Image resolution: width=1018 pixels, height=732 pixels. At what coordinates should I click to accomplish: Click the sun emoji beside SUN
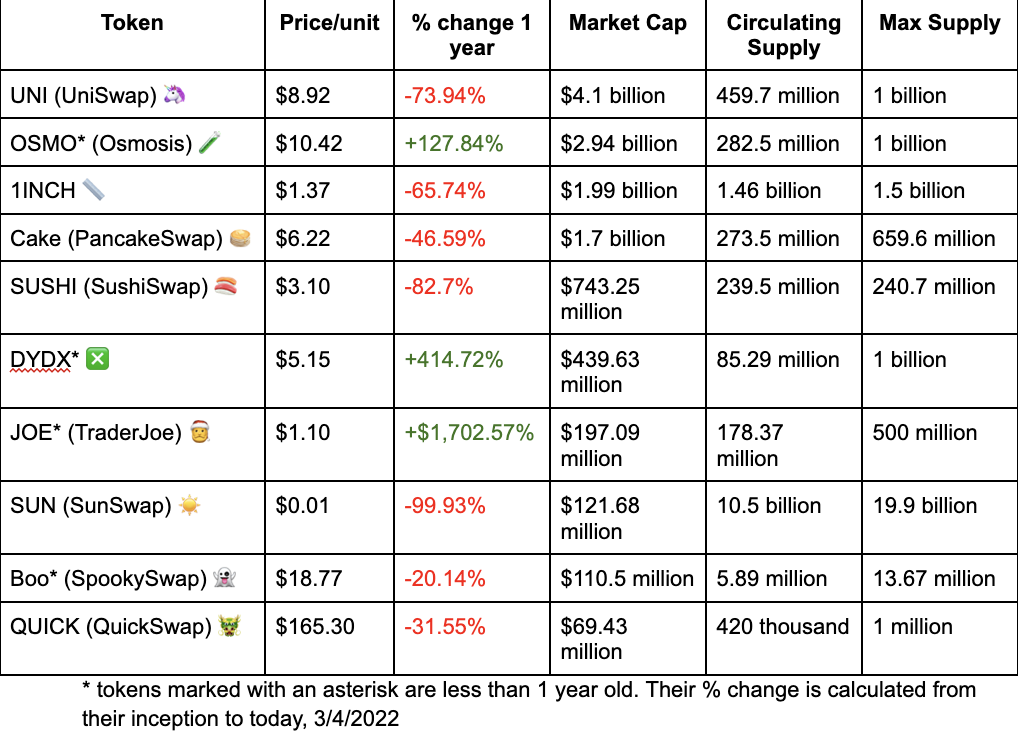[x=189, y=505]
